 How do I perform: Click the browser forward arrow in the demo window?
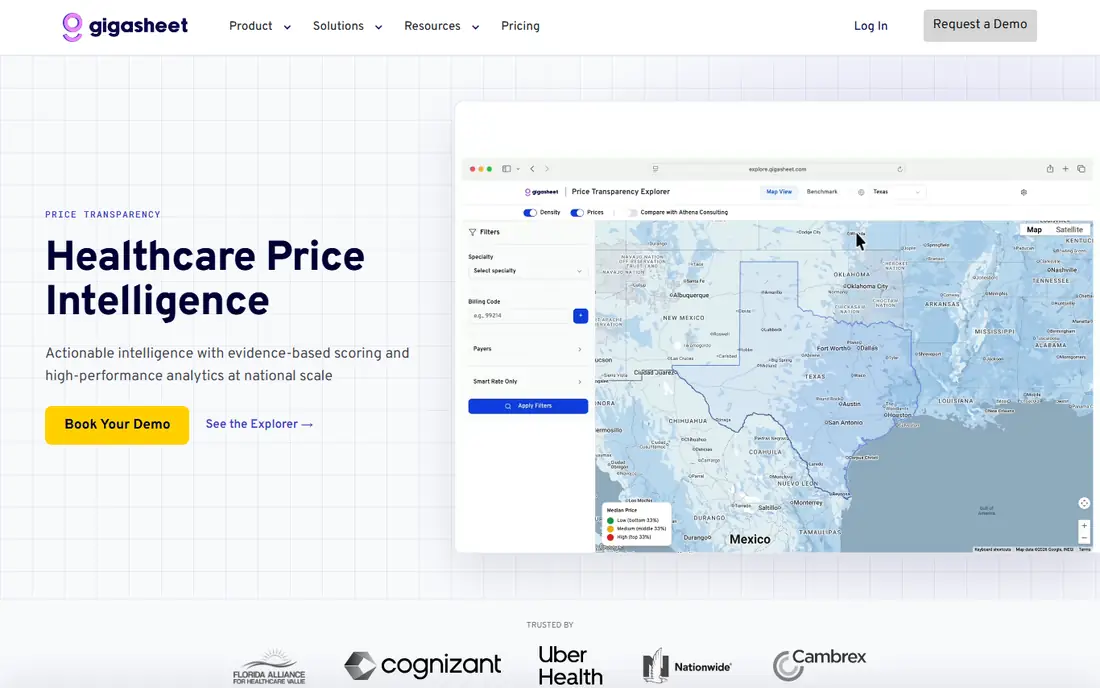[x=547, y=169]
